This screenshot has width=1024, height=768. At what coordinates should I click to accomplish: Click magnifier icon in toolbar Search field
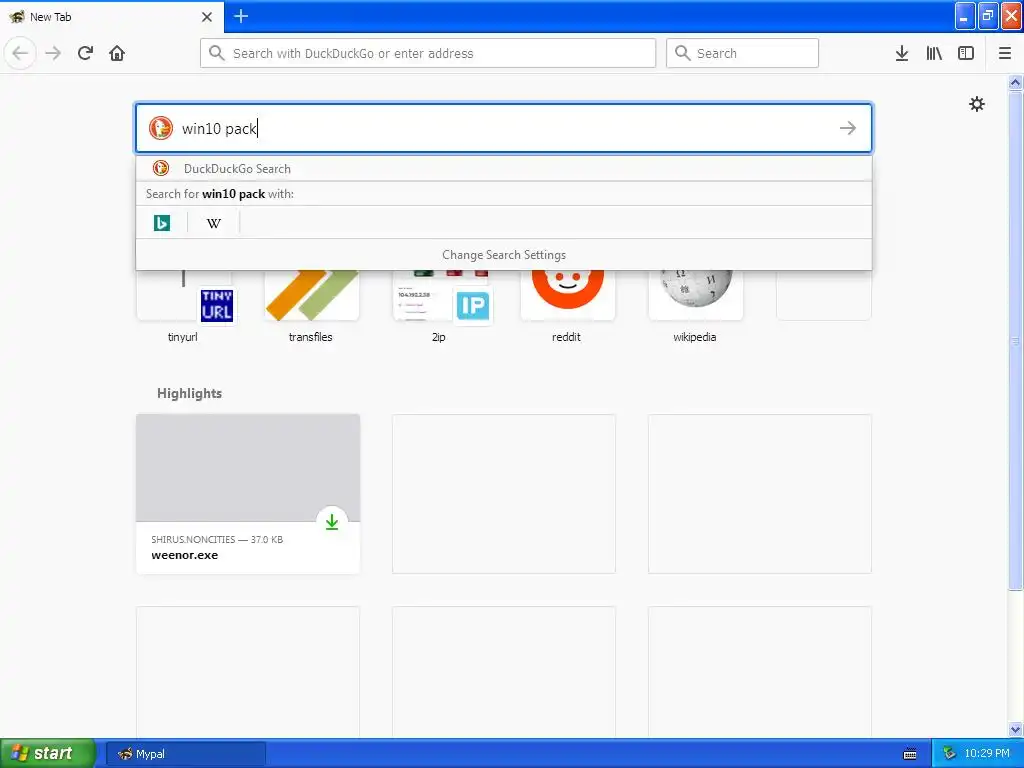[682, 53]
